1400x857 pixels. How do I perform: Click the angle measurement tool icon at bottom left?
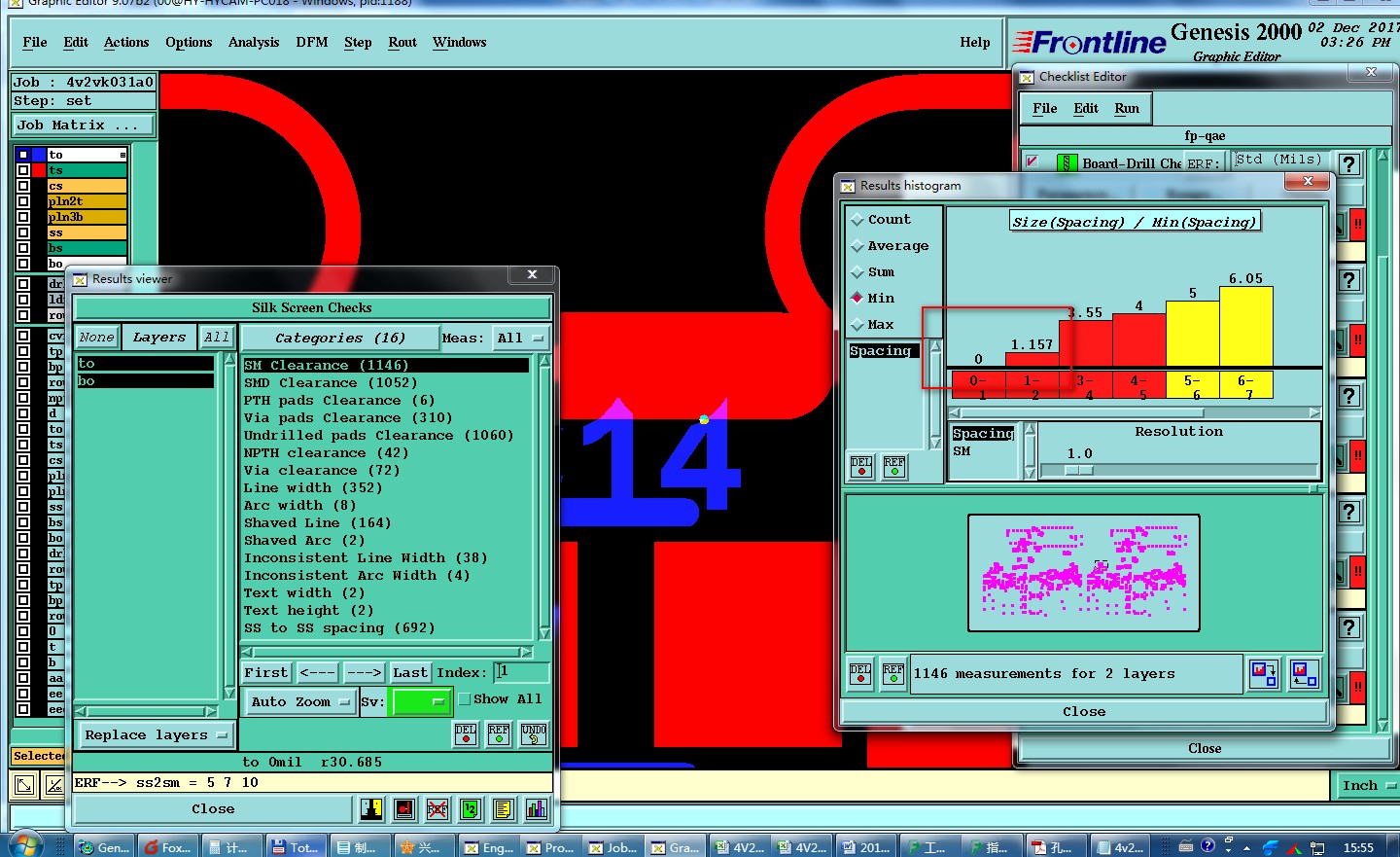coord(55,784)
